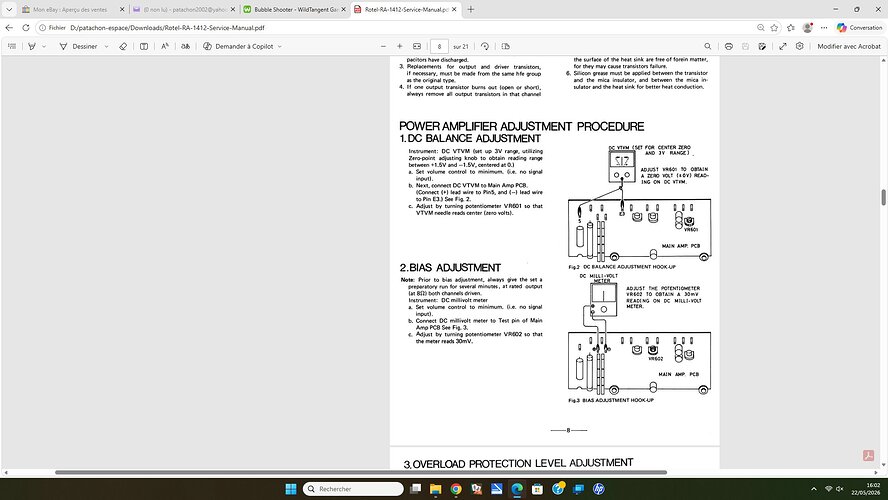Screen dimensions: 888x500
Task: Enter full screen PDF view
Action: pyautogui.click(x=783, y=46)
